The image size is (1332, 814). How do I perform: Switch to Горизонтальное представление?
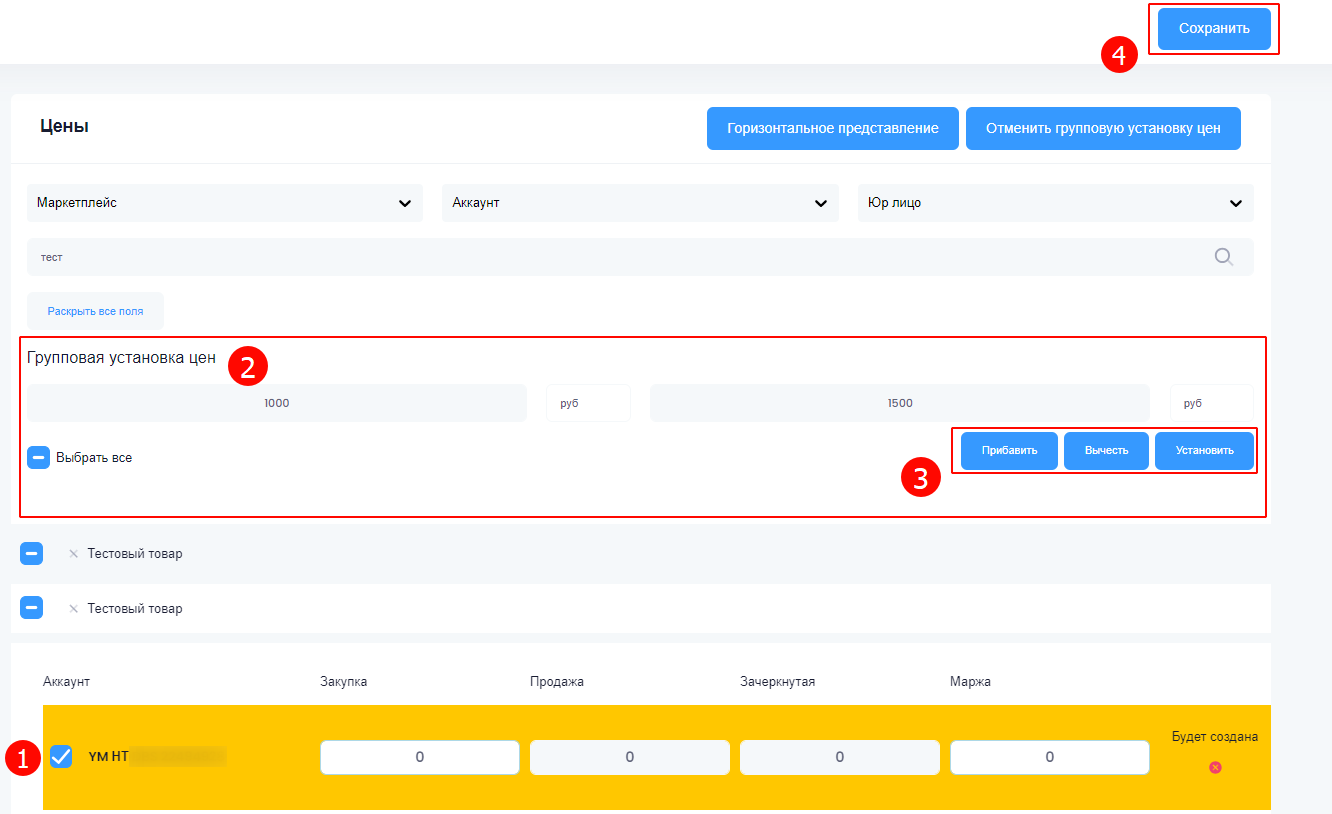pos(832,129)
